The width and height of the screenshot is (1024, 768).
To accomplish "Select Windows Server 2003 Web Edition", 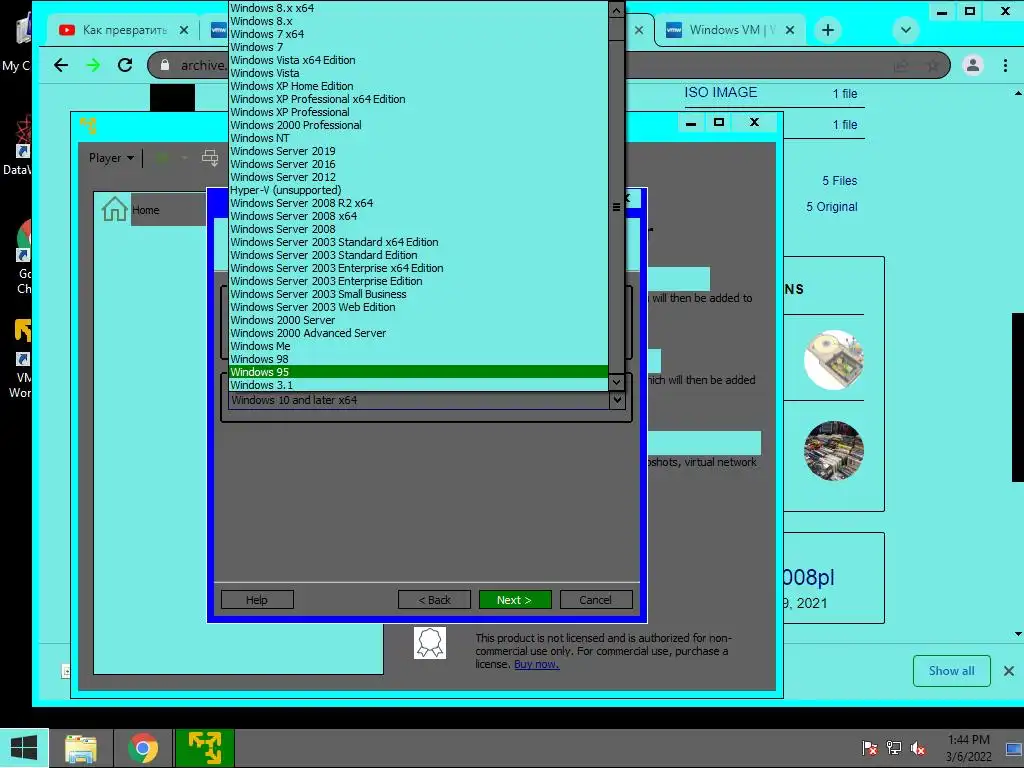I will click(x=418, y=307).
